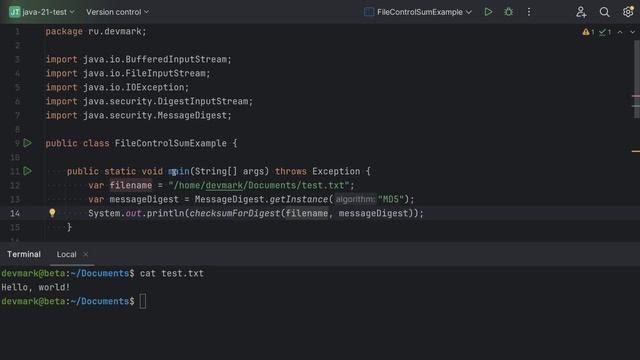This screenshot has height=360, width=640.
Task: Select the Terminal tool window tab
Action: coord(24,254)
